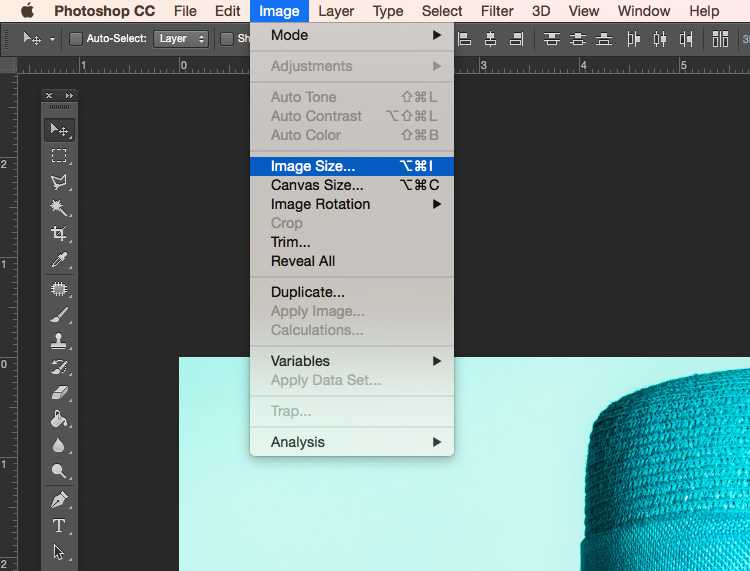Select the Horizontal Type tool
Image resolution: width=750 pixels, height=571 pixels.
(x=59, y=526)
